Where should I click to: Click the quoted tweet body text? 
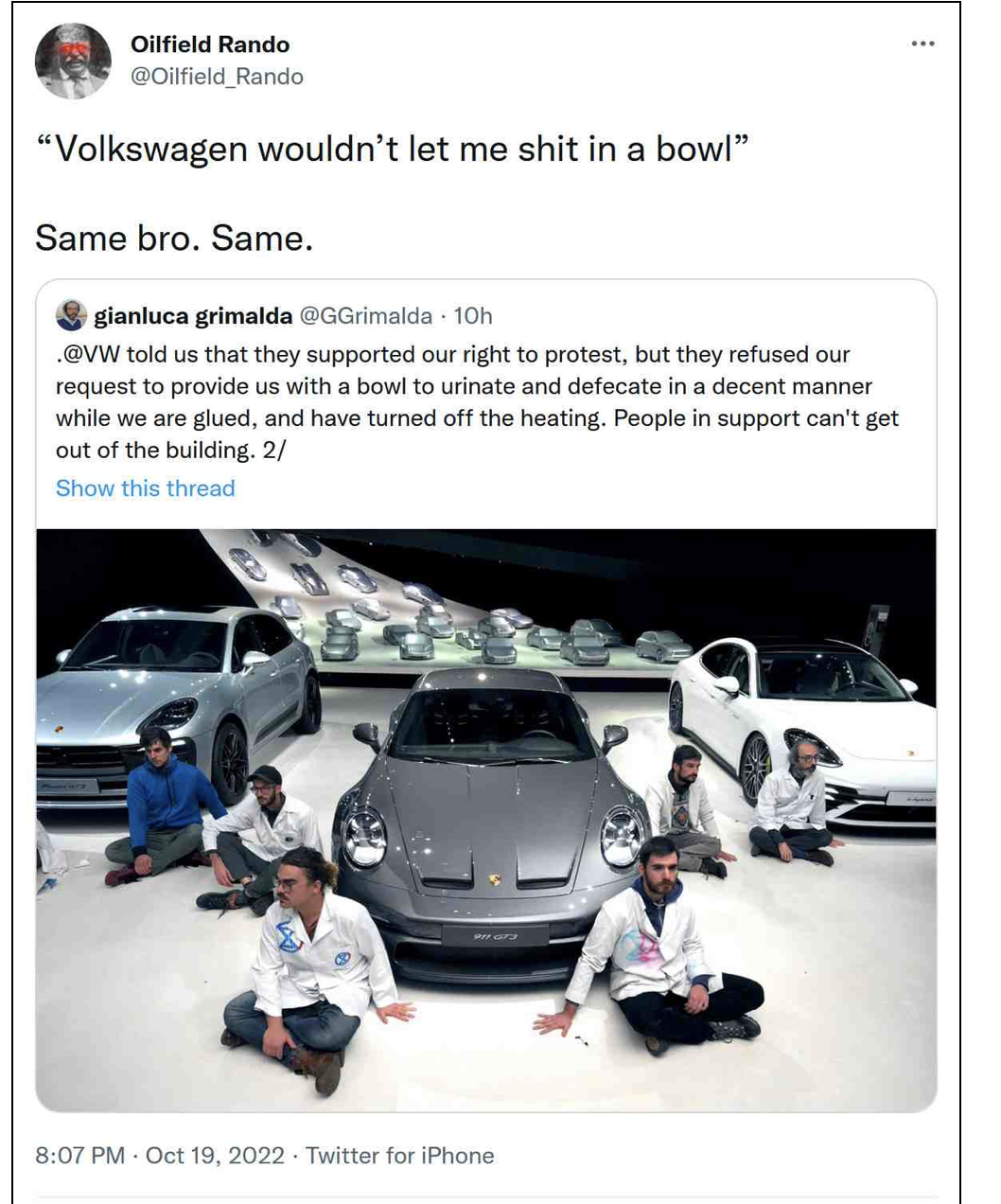(477, 402)
